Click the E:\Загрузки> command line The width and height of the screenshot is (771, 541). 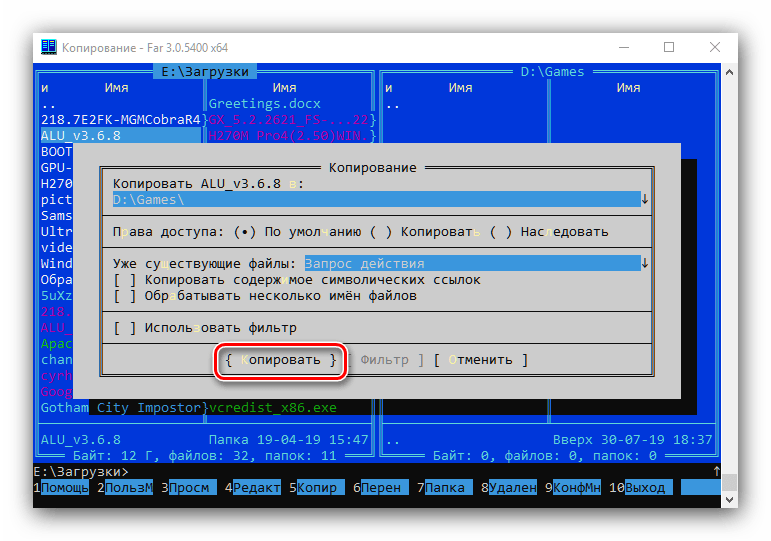81,472
